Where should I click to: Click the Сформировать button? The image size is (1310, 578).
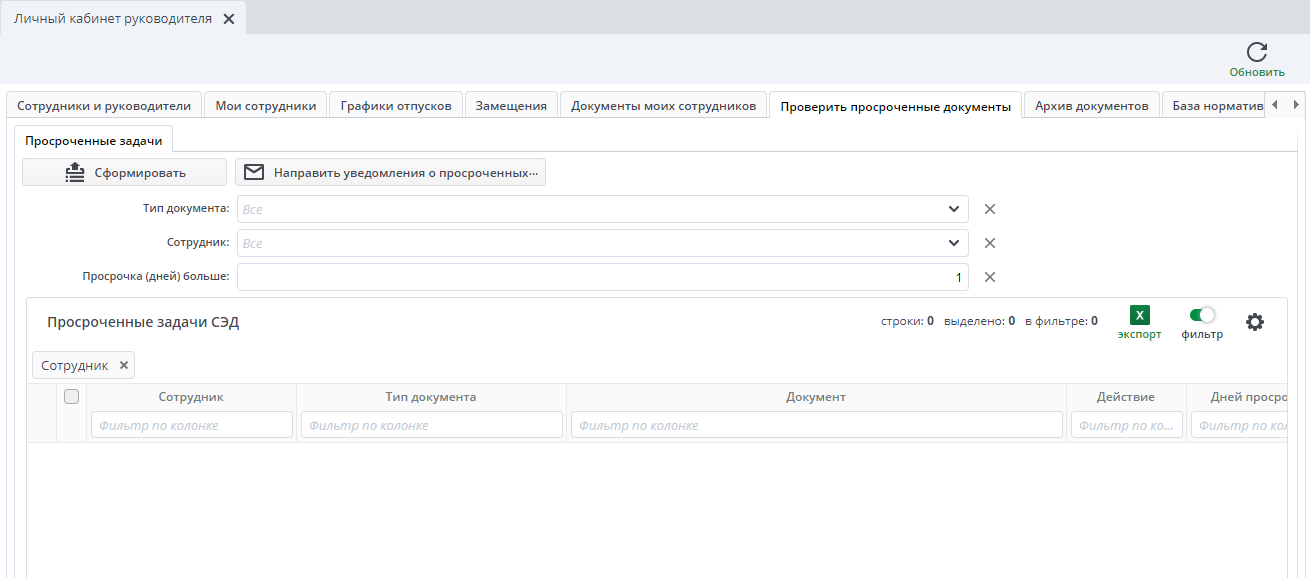tap(125, 172)
